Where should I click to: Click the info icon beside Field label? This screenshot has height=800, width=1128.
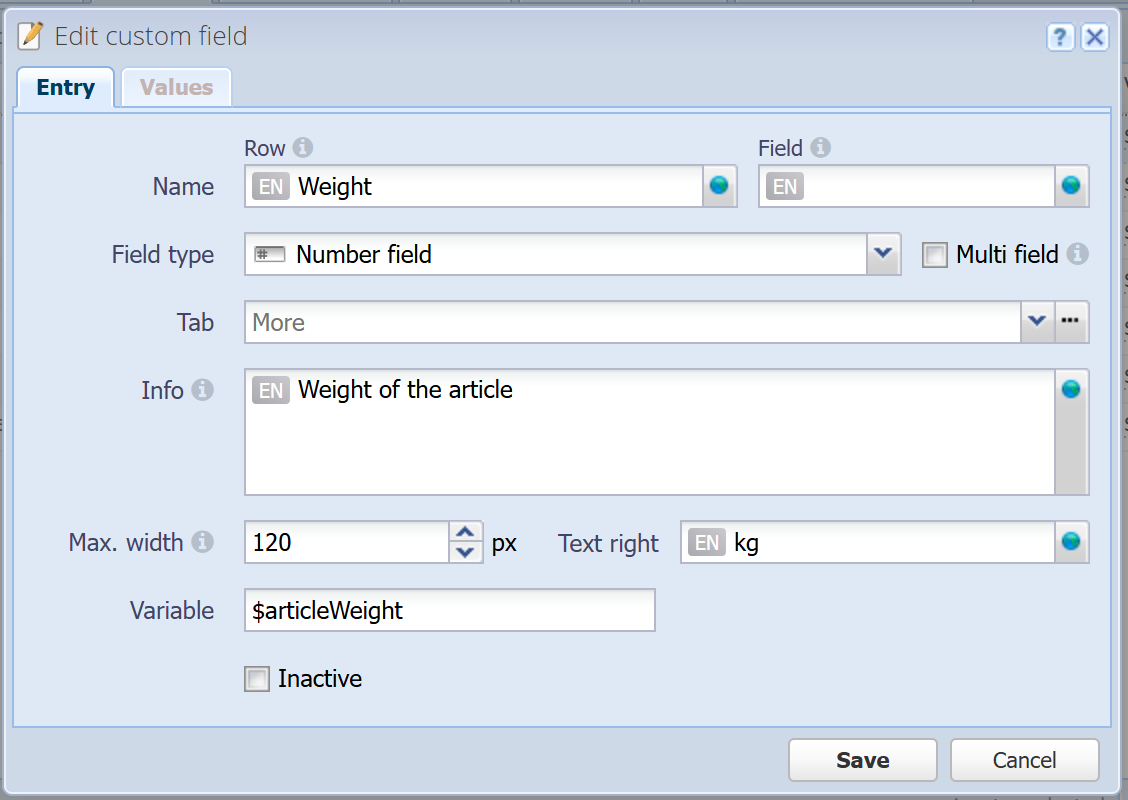820,147
